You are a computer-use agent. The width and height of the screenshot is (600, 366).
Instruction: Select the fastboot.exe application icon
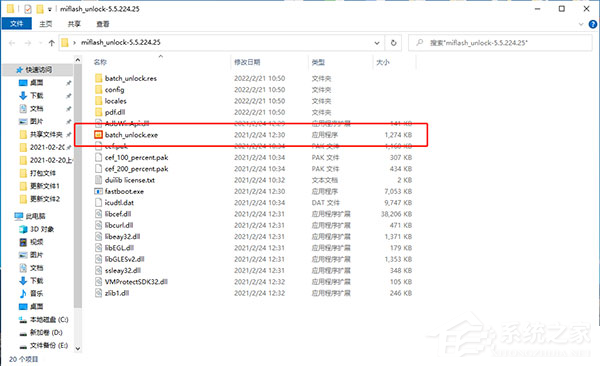(x=99, y=191)
